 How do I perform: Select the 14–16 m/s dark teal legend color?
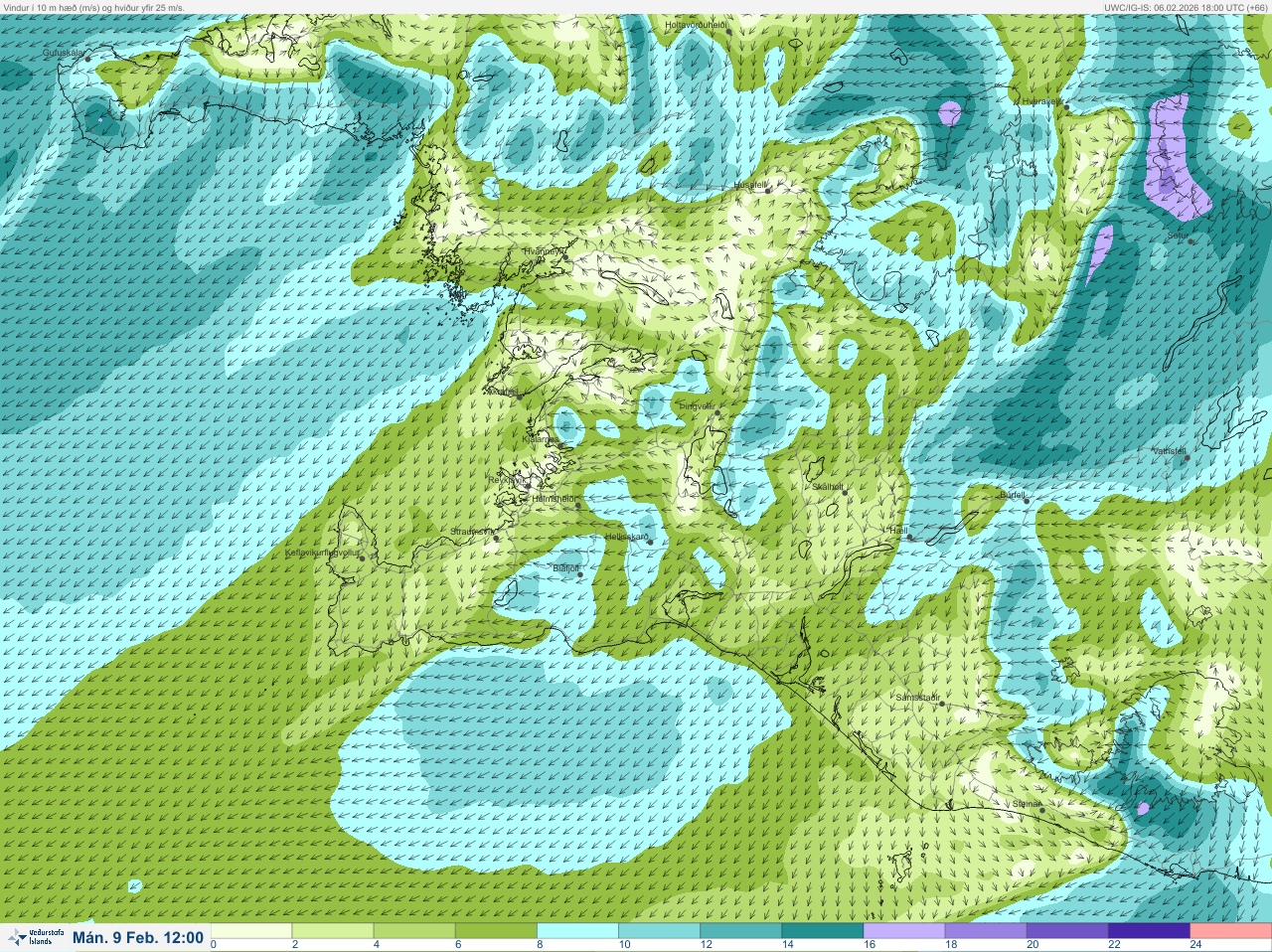pos(823,931)
